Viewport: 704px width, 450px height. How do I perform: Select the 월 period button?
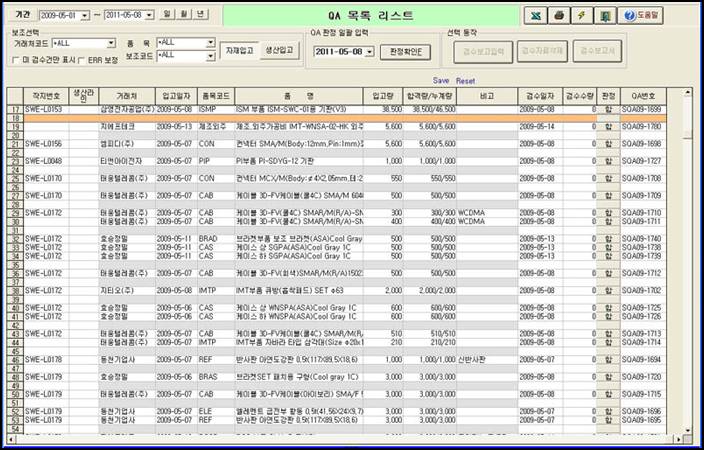point(184,14)
